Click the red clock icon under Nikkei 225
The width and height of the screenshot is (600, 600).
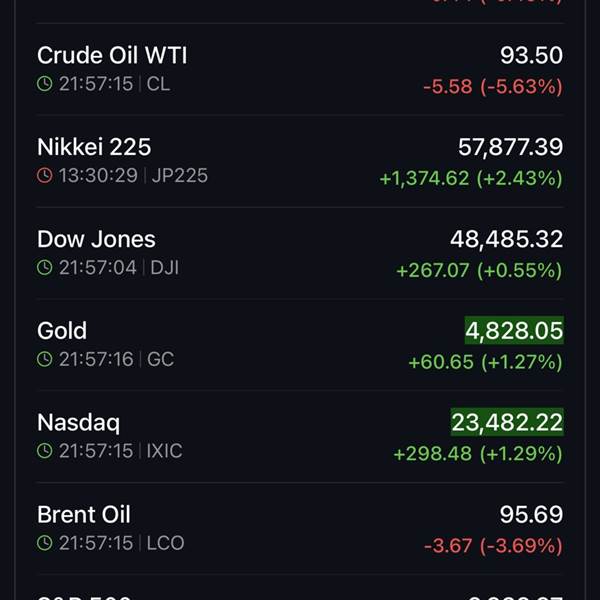[x=44, y=176]
